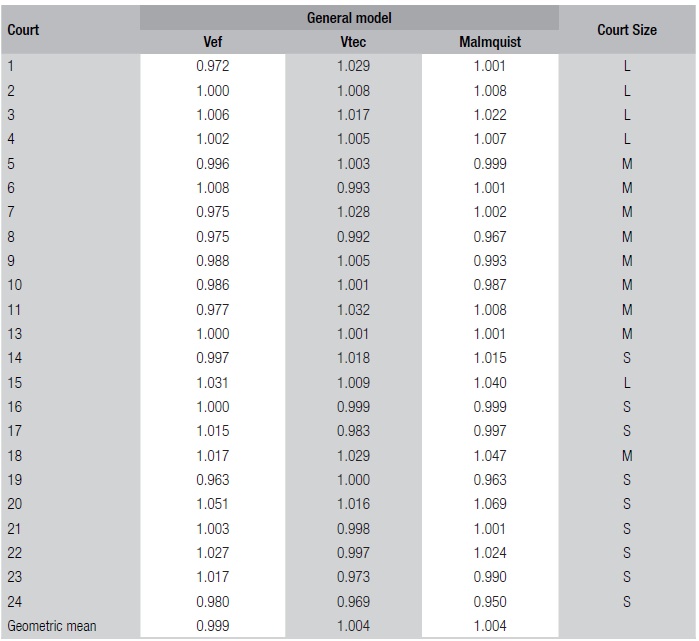Click Malmquist value 1.047 for Court 18

coord(490,455)
